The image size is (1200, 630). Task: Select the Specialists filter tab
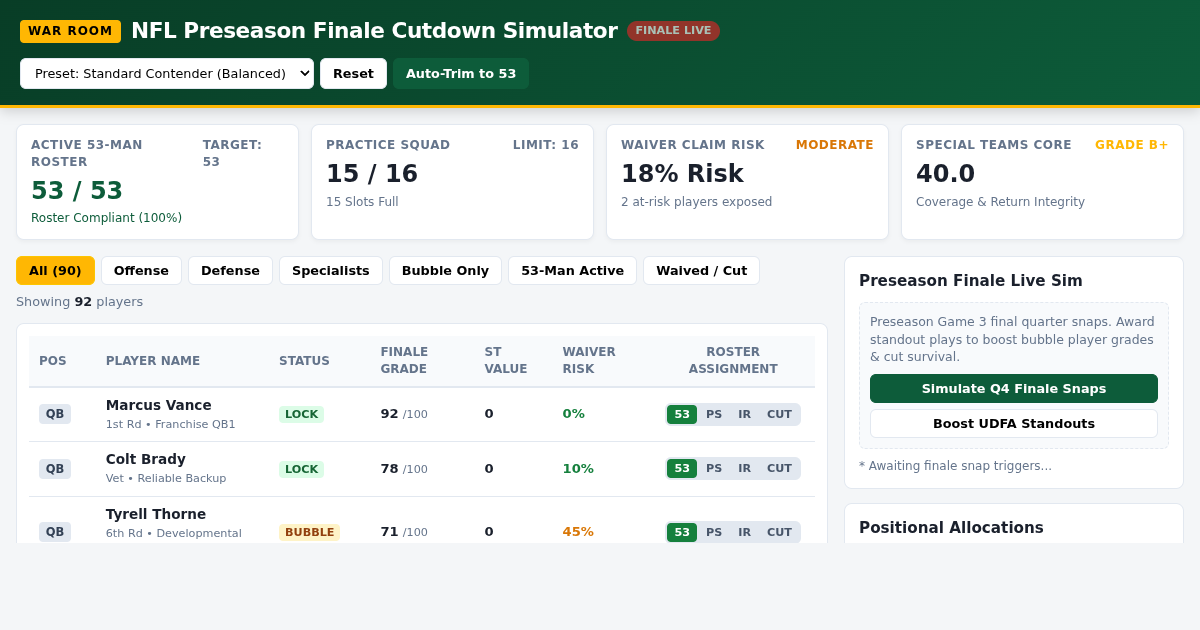331,270
